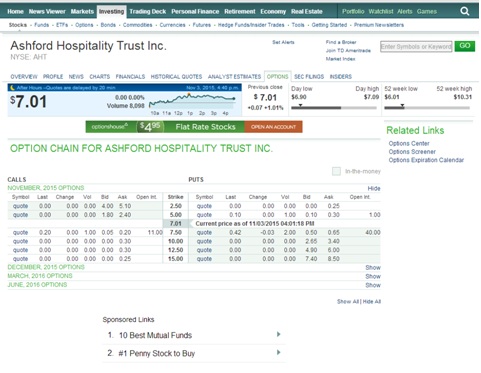Open the Historical Quotes tab
Image resolution: width=481 pixels, height=373 pixels.
176,77
